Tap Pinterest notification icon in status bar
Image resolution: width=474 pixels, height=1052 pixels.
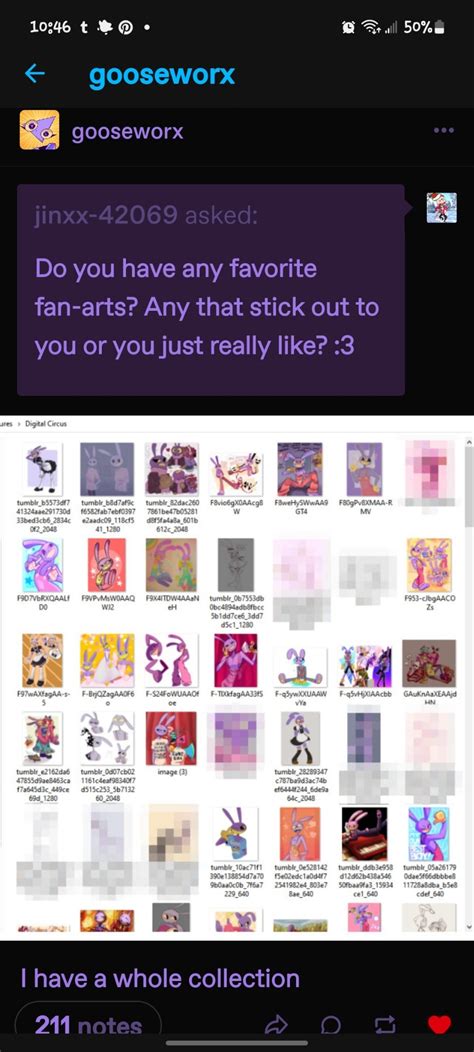tap(124, 28)
